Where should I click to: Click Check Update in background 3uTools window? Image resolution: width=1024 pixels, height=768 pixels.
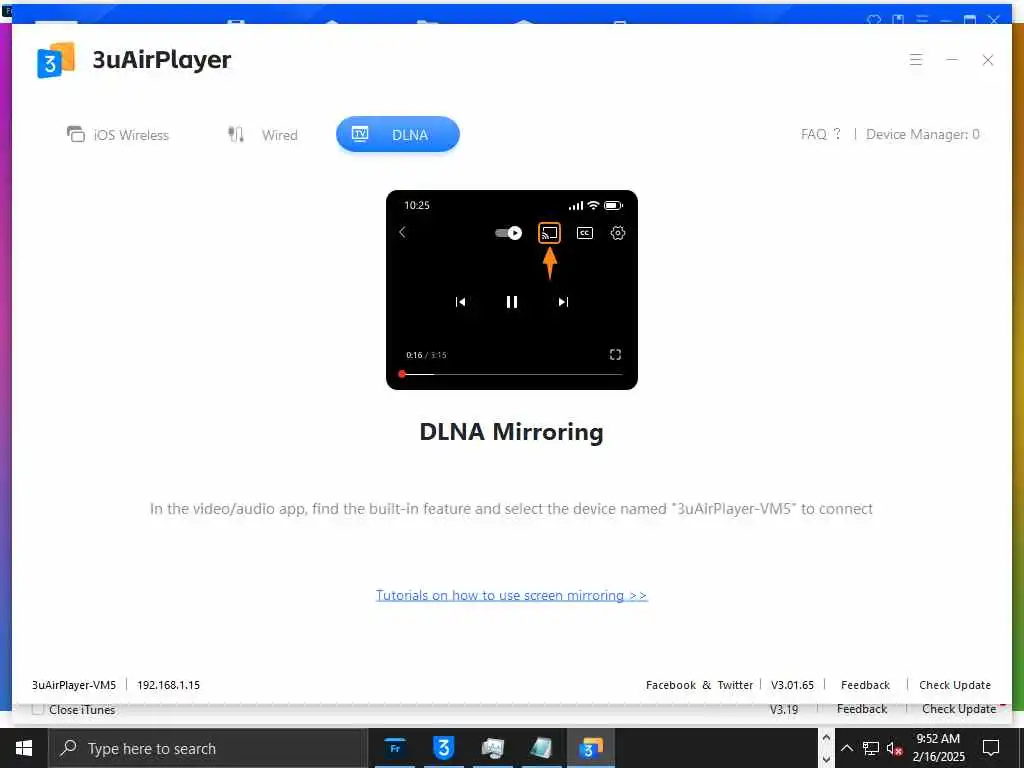959,709
